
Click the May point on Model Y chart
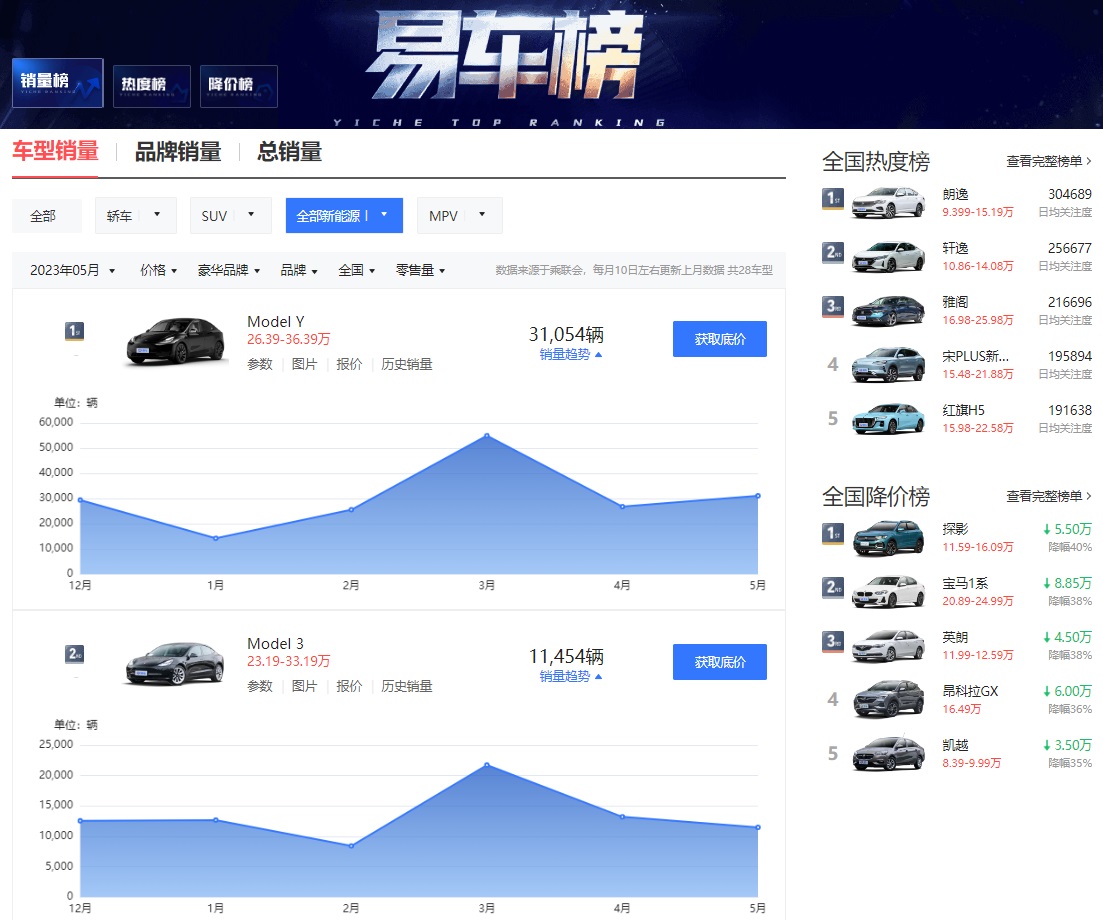[758, 496]
